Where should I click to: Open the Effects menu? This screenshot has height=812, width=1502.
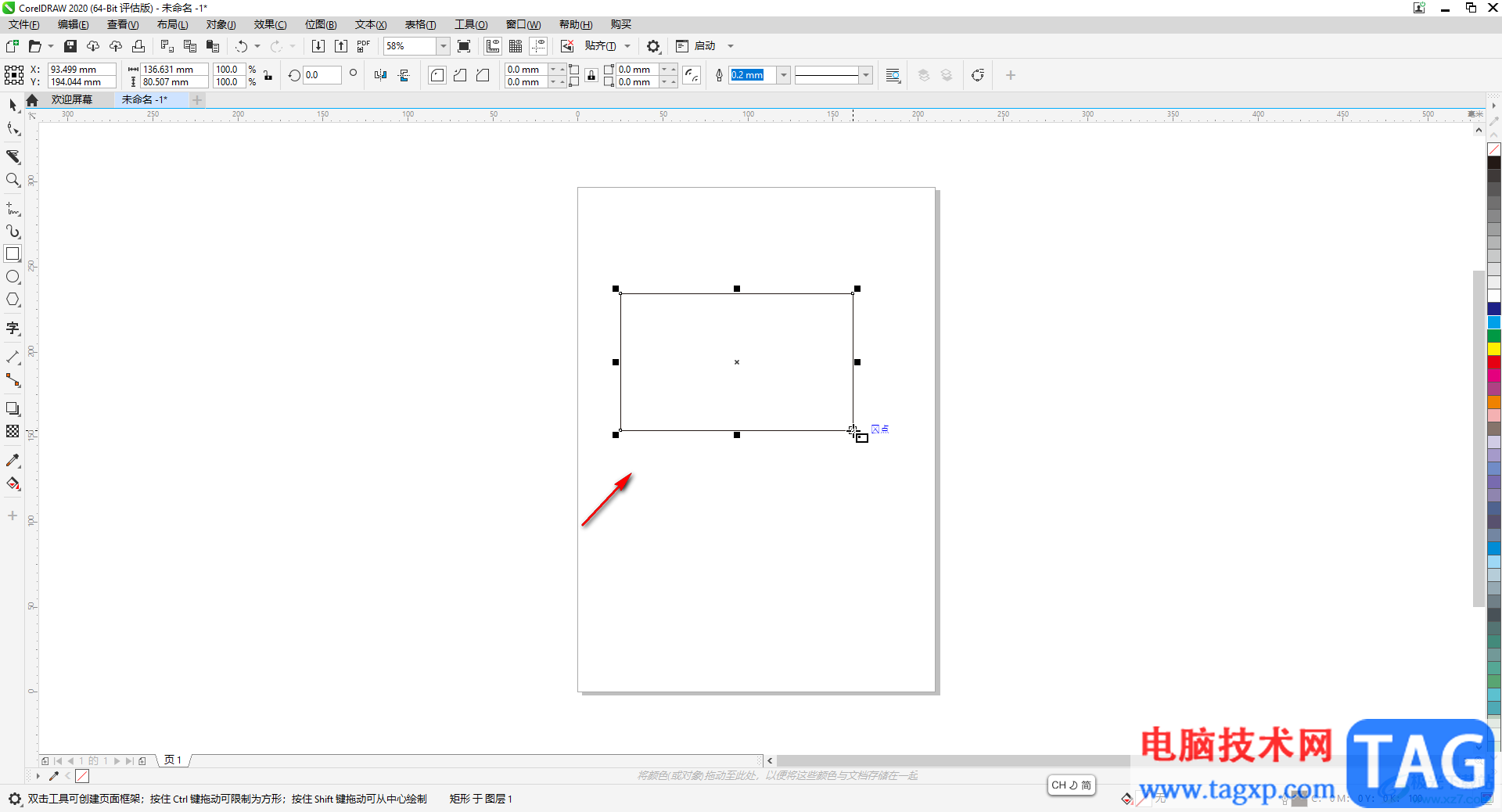point(270,25)
